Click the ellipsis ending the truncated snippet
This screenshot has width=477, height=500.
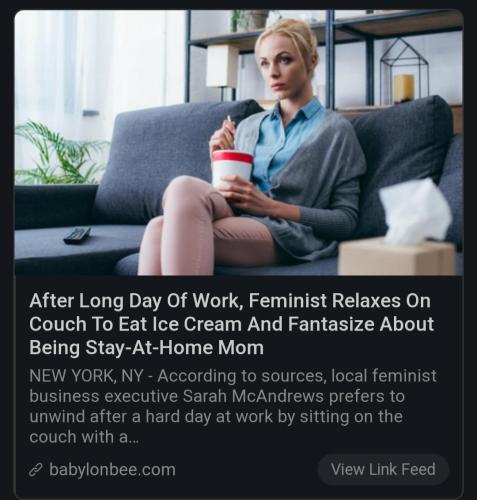tap(133, 441)
